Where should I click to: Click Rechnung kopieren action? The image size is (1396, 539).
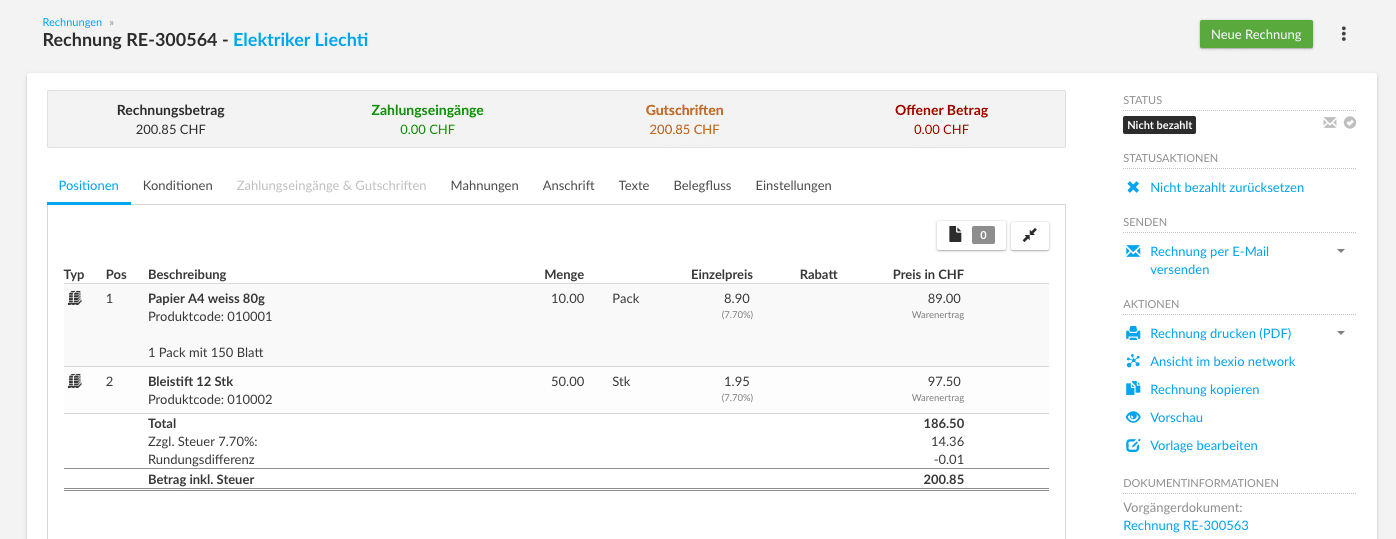coord(1204,389)
